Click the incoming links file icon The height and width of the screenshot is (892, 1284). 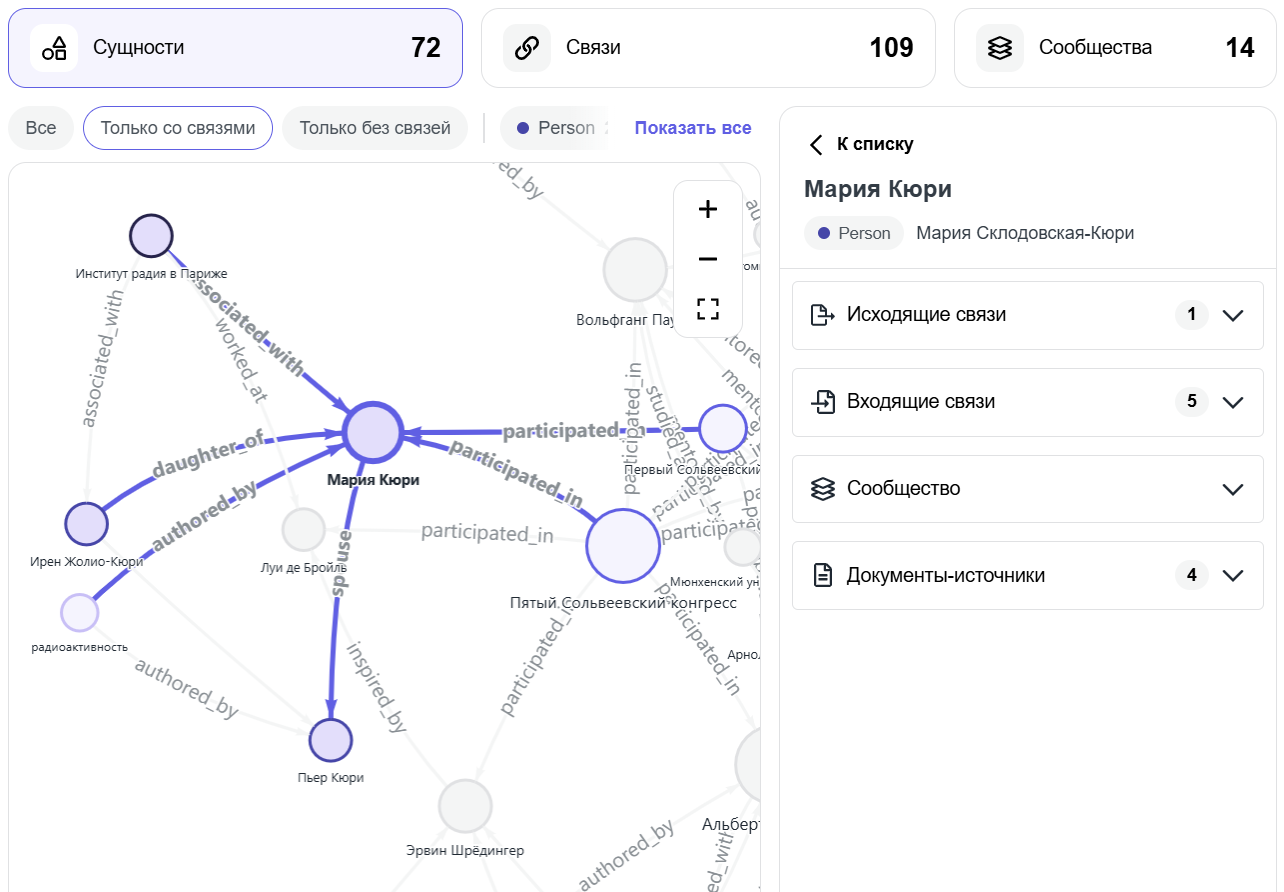pos(822,402)
